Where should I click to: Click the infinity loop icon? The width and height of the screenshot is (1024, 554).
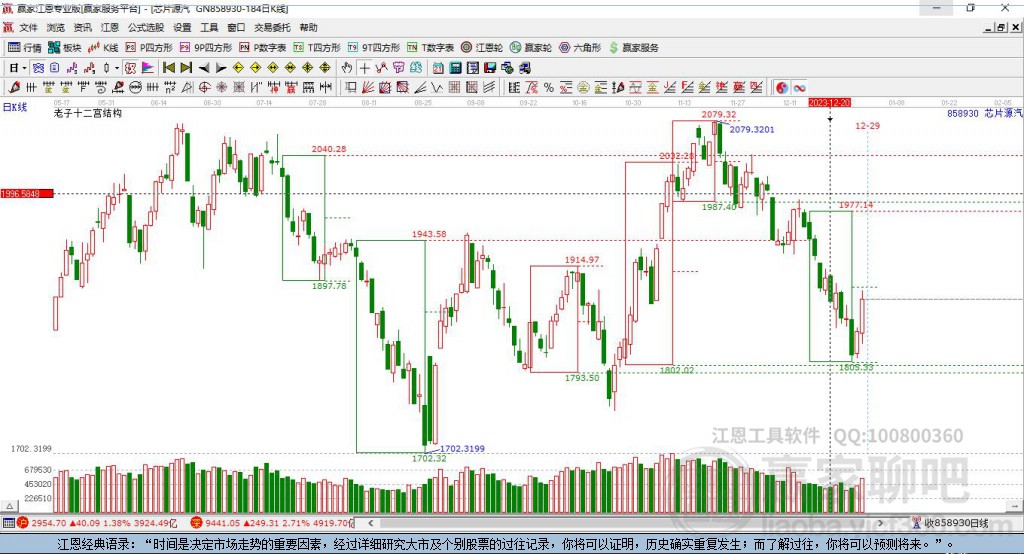[x=799, y=87]
